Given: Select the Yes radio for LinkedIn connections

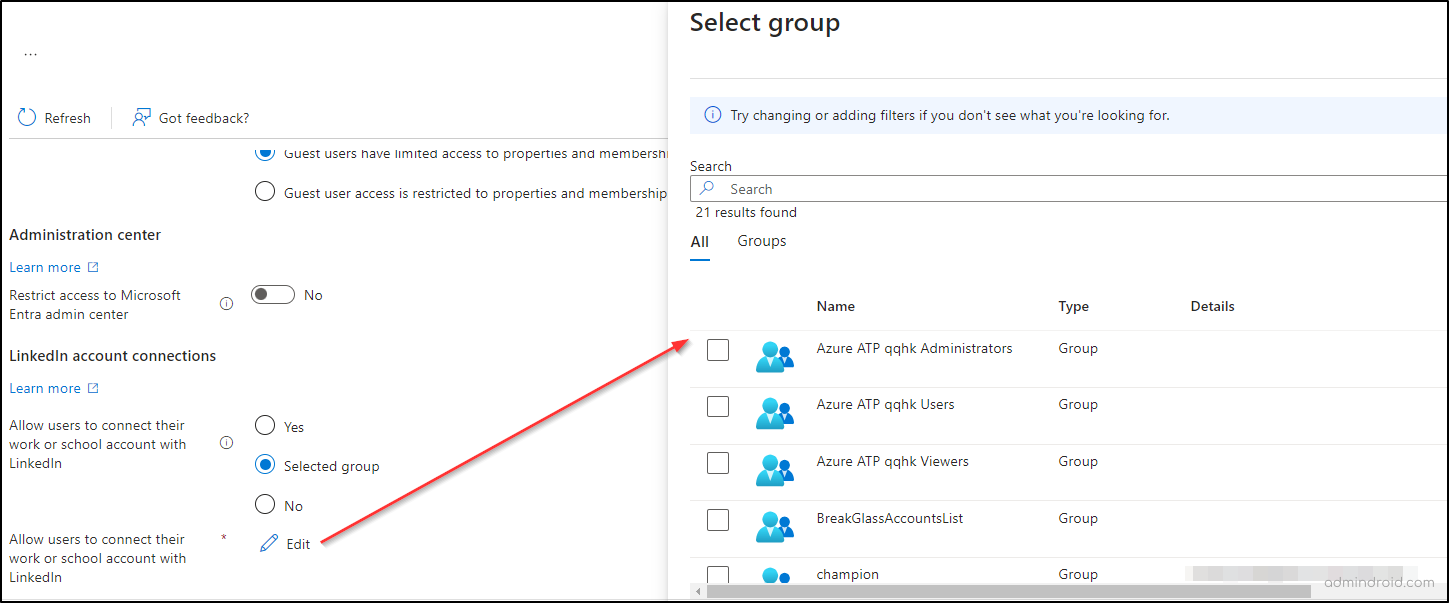Looking at the screenshot, I should click(x=264, y=425).
